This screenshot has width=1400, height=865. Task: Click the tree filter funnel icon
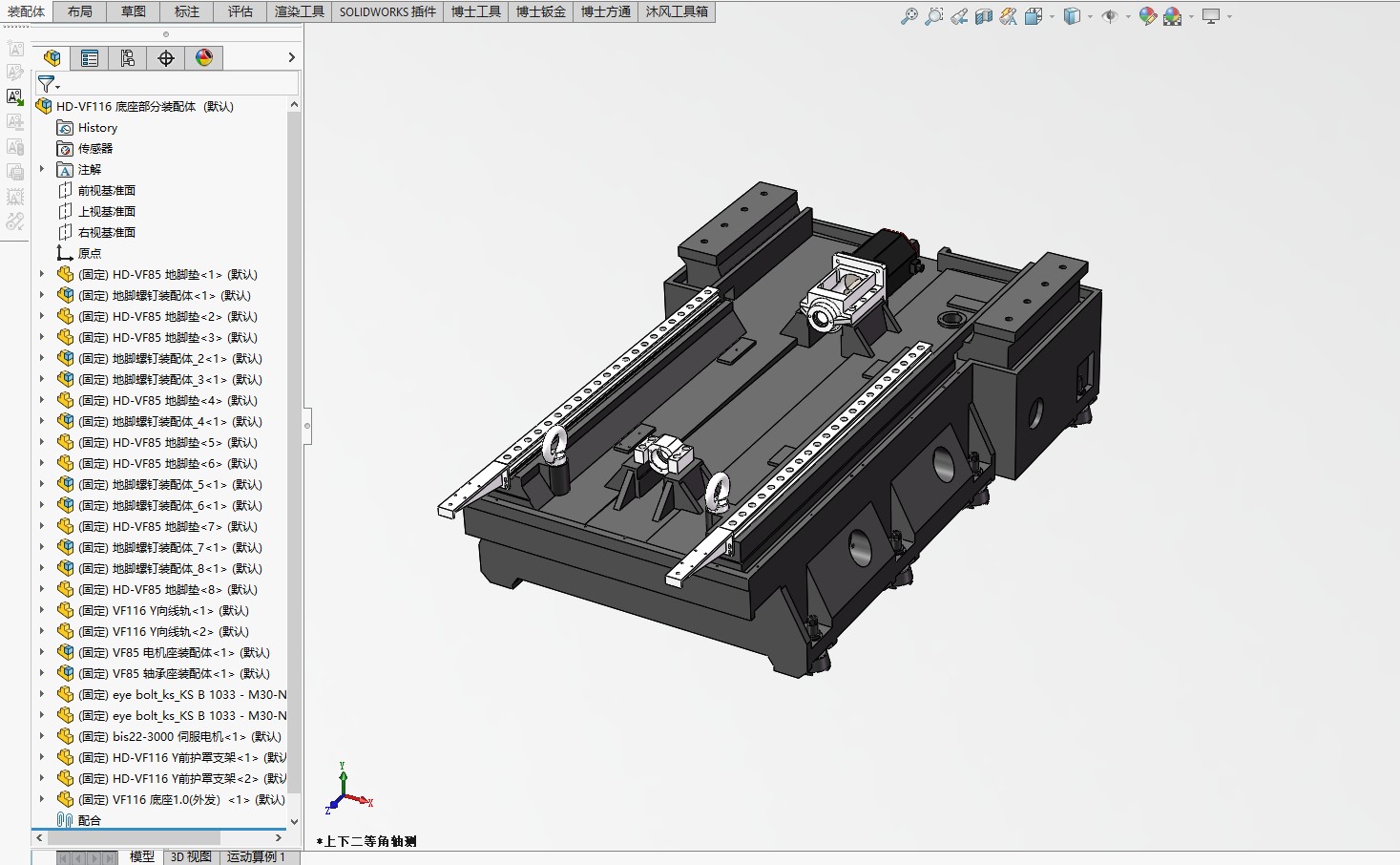pyautogui.click(x=46, y=84)
